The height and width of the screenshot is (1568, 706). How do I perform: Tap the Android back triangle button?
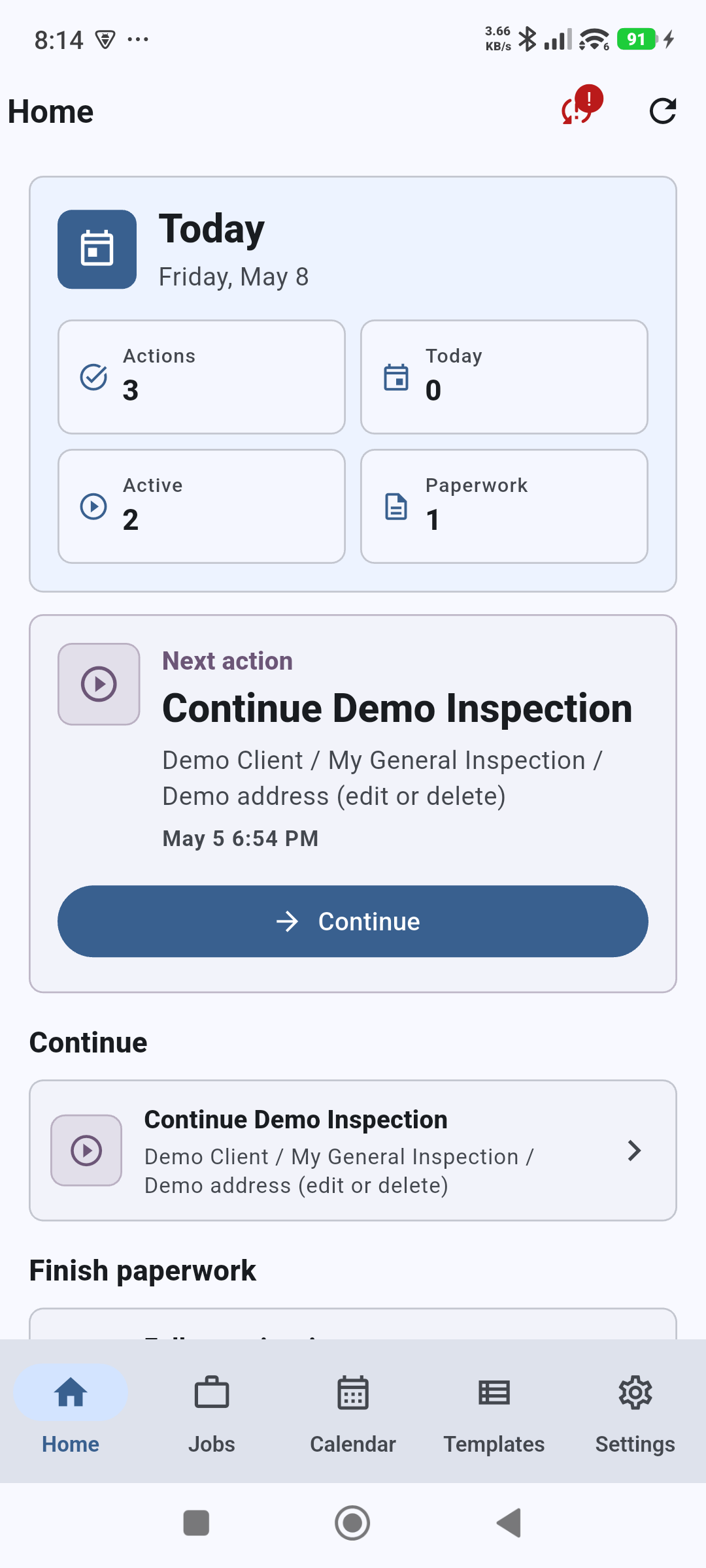[x=509, y=1523]
